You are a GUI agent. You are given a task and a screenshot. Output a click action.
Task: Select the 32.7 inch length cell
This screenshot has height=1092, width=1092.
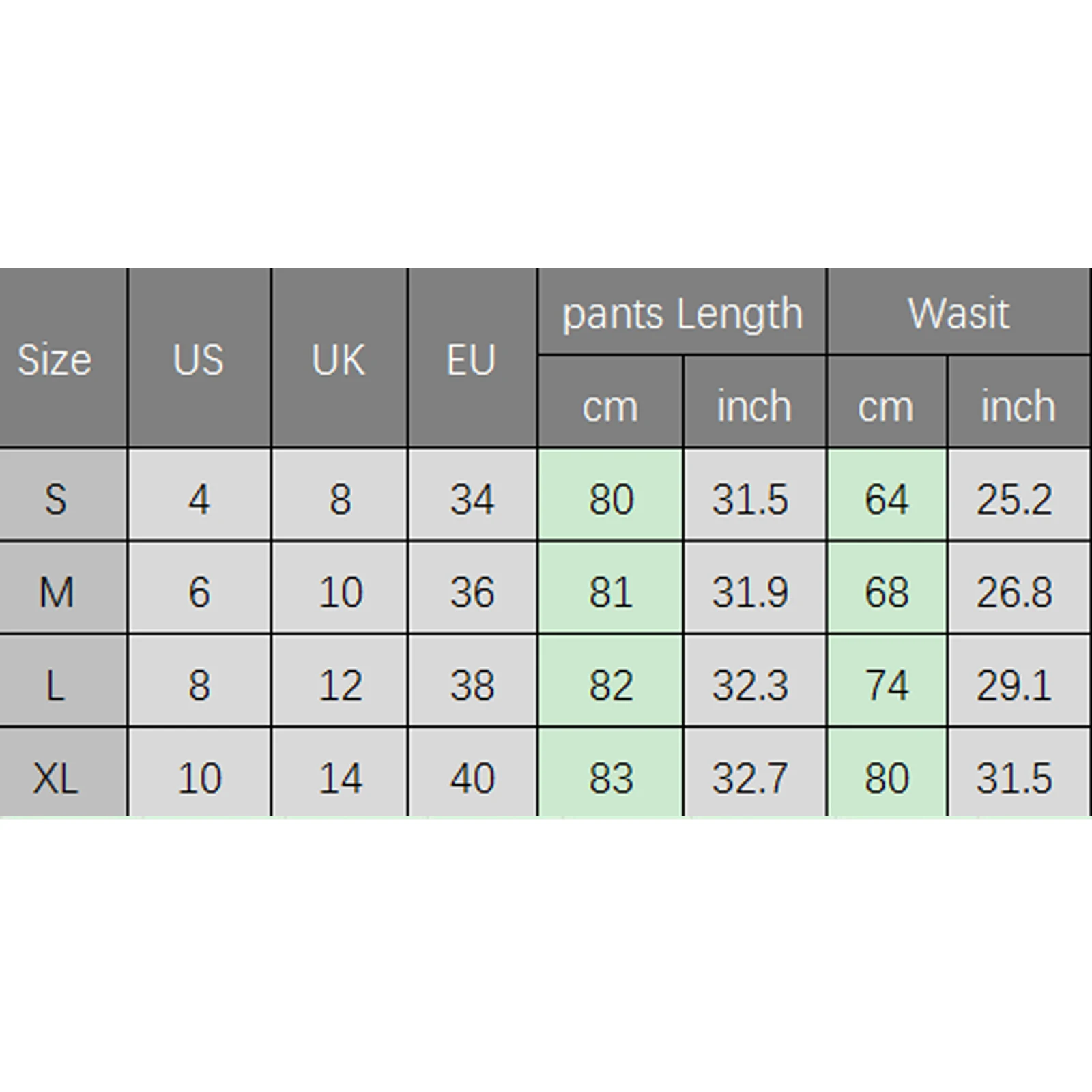pos(755,773)
